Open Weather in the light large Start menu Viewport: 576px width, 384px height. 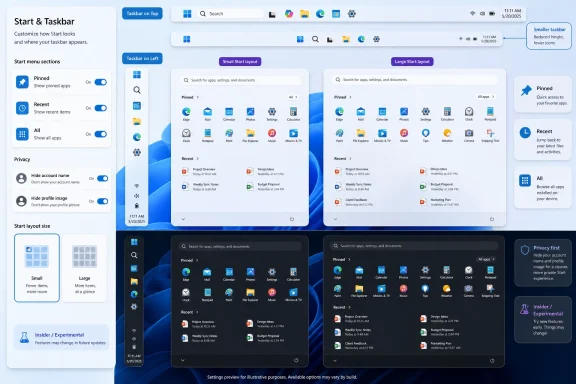tap(447, 135)
